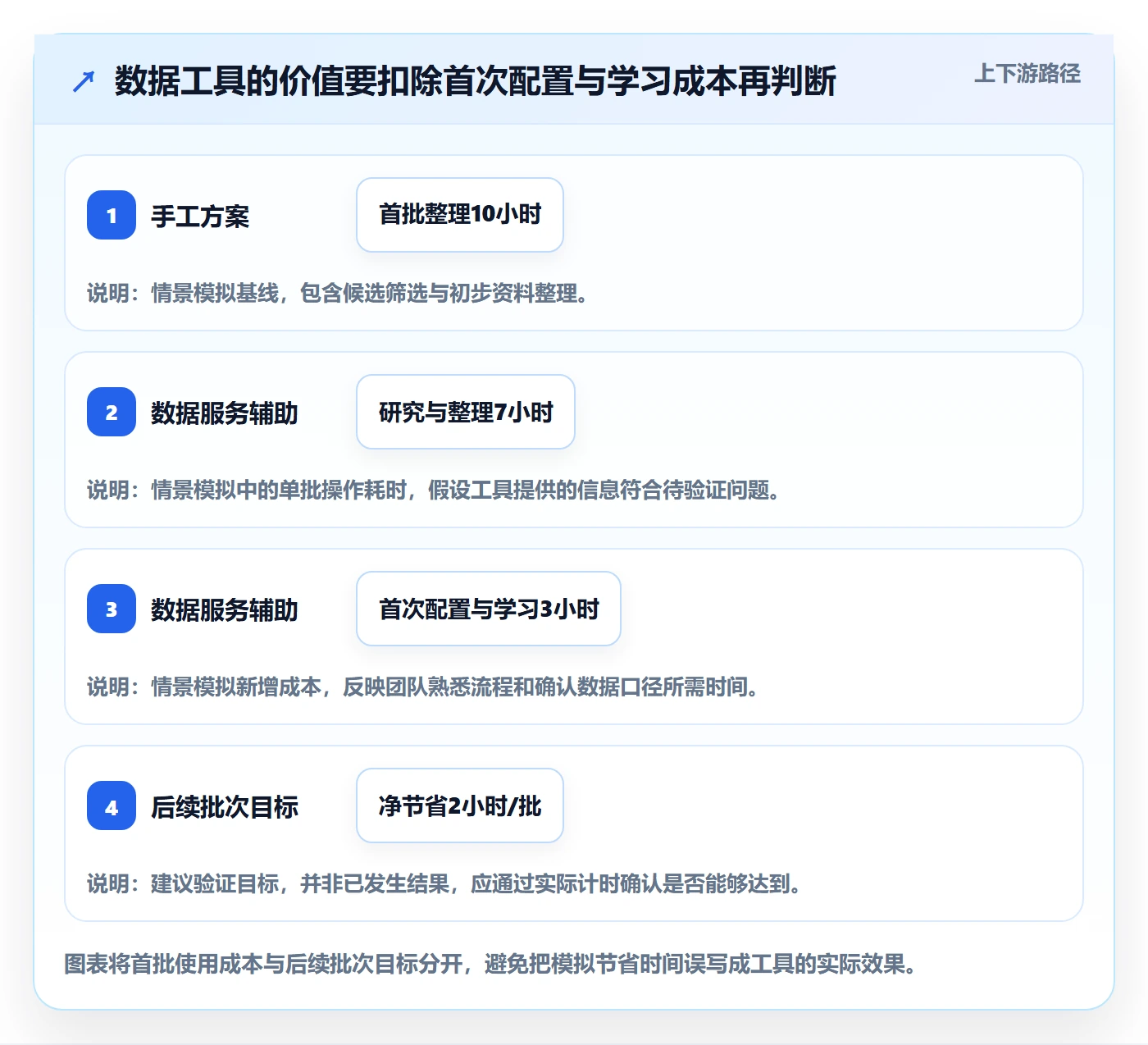Click the number 3 step badge
Image resolution: width=1148 pixels, height=1045 pixels.
112,609
